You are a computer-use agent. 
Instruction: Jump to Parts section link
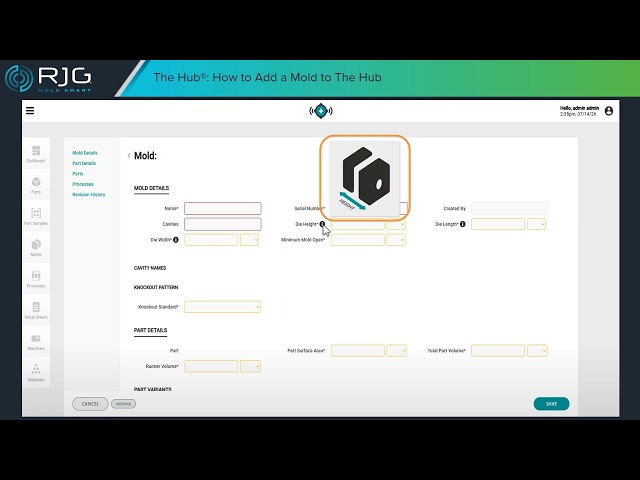click(78, 174)
